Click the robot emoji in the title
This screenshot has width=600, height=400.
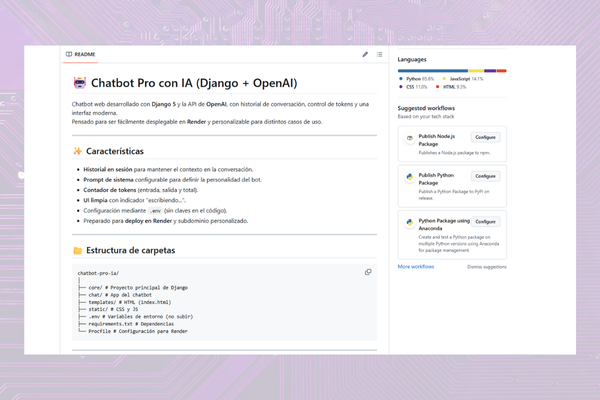[x=80, y=83]
